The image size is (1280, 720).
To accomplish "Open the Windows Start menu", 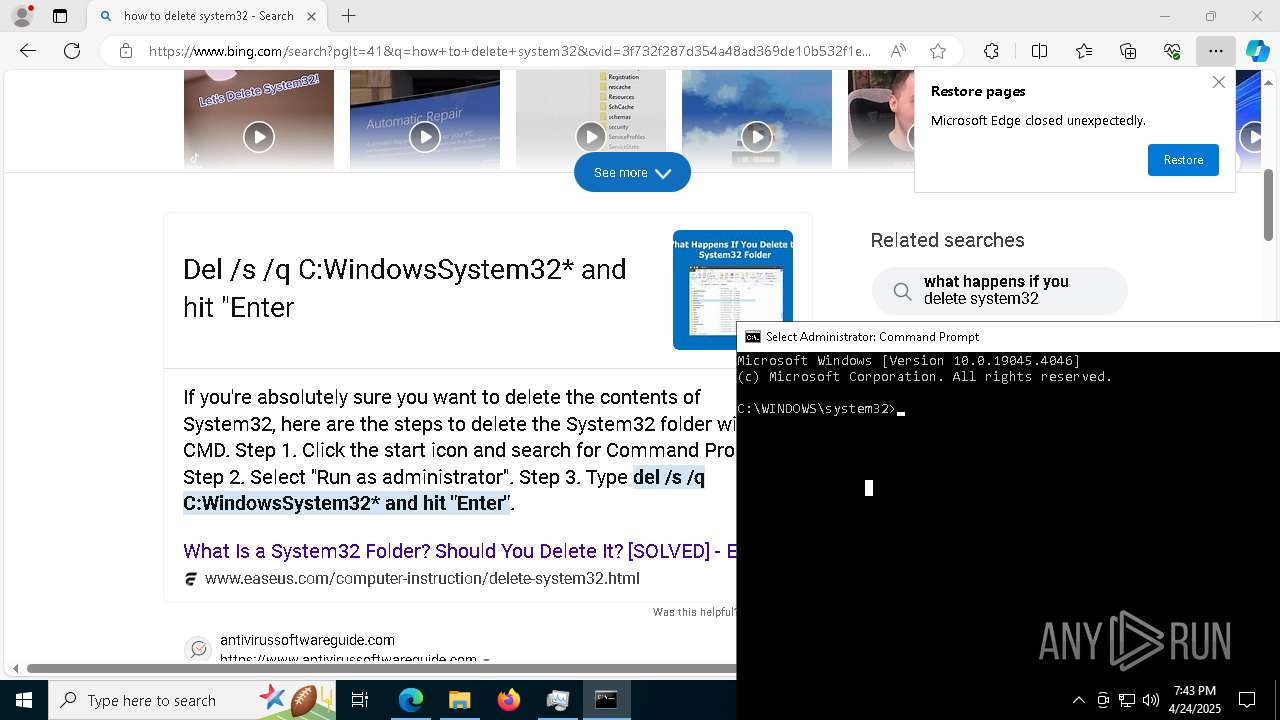I will 24,700.
